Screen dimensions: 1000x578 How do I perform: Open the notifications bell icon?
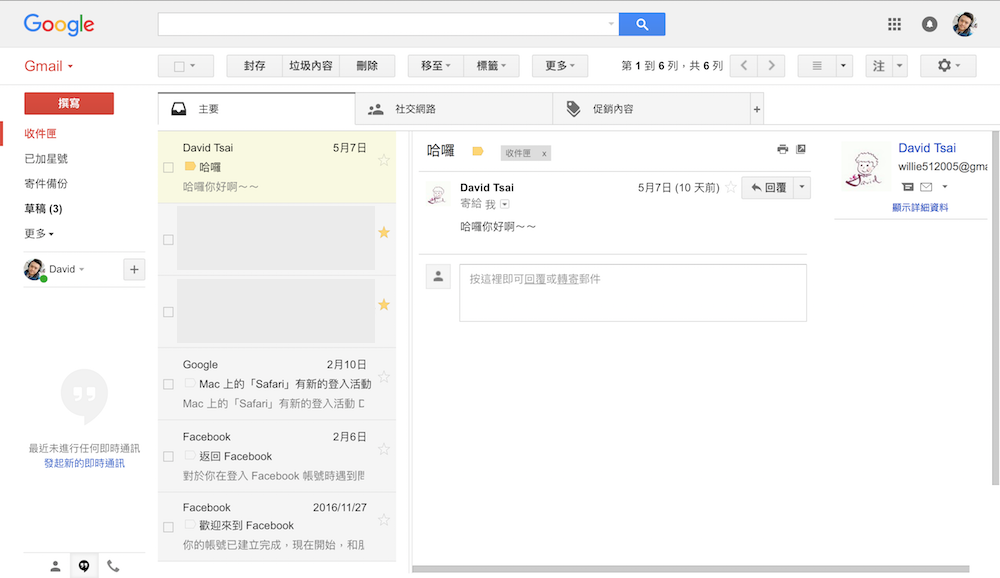[929, 25]
